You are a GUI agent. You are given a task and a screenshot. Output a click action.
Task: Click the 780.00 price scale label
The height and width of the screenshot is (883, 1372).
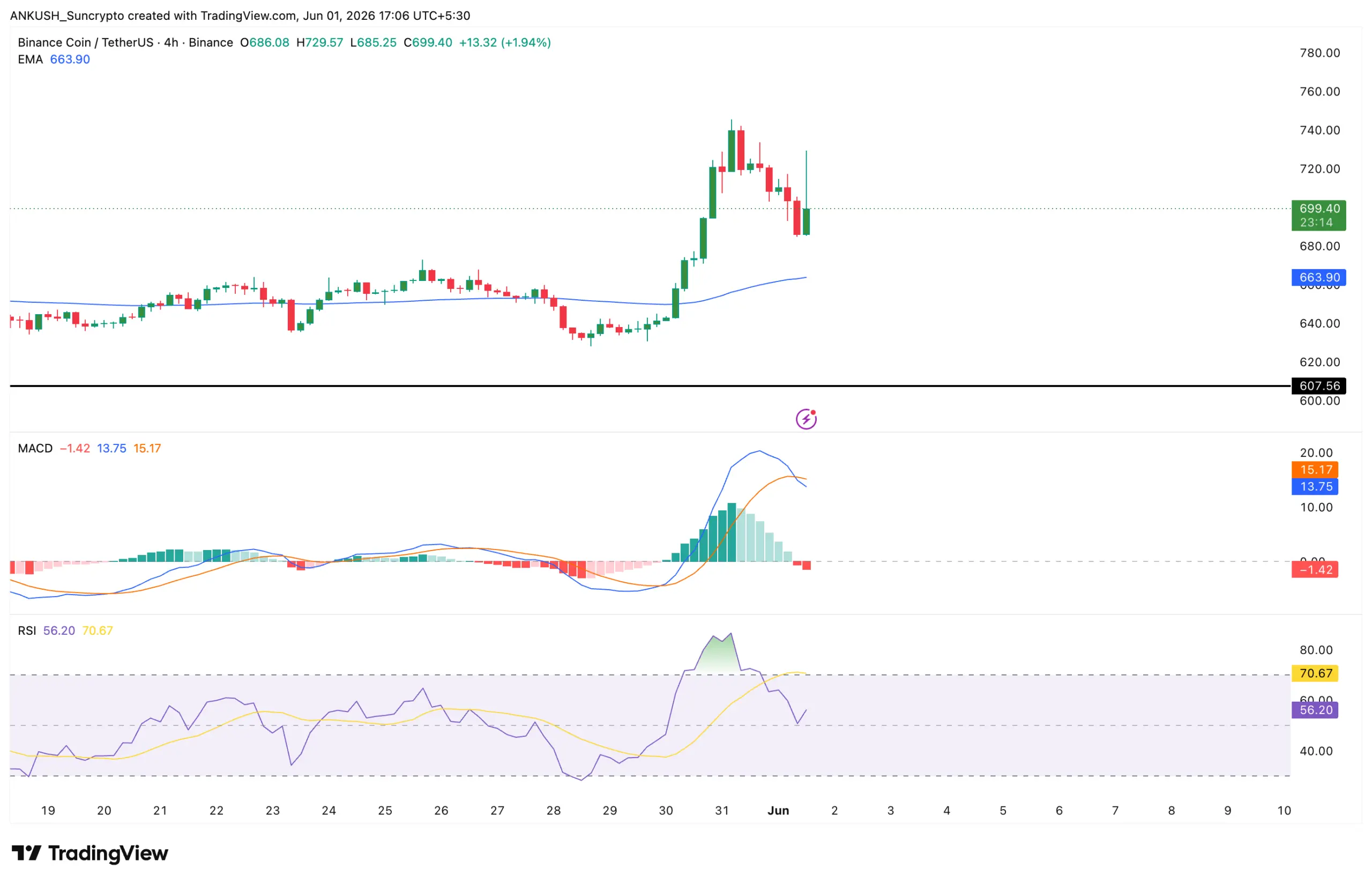pyautogui.click(x=1320, y=53)
